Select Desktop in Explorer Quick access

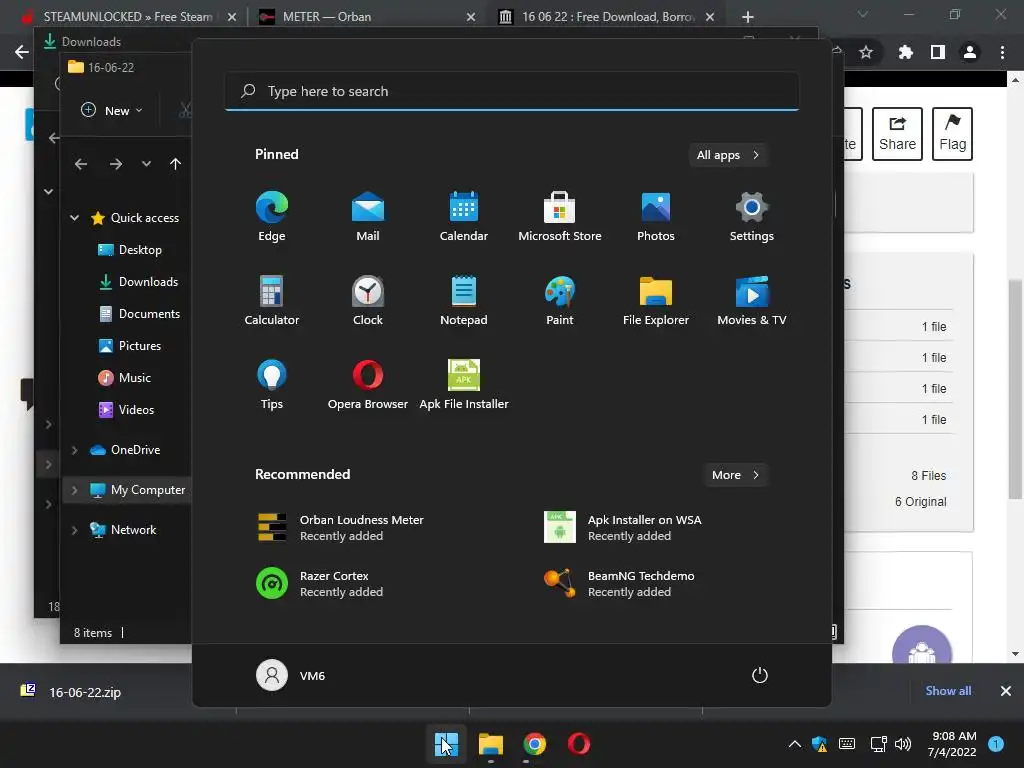click(x=129, y=249)
